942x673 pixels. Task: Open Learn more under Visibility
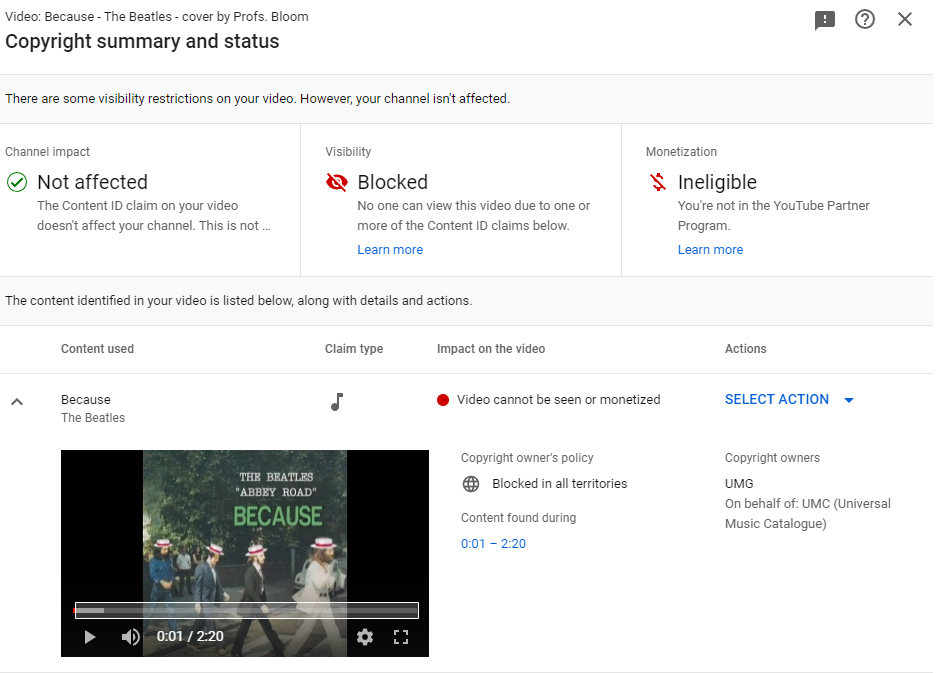(x=390, y=250)
